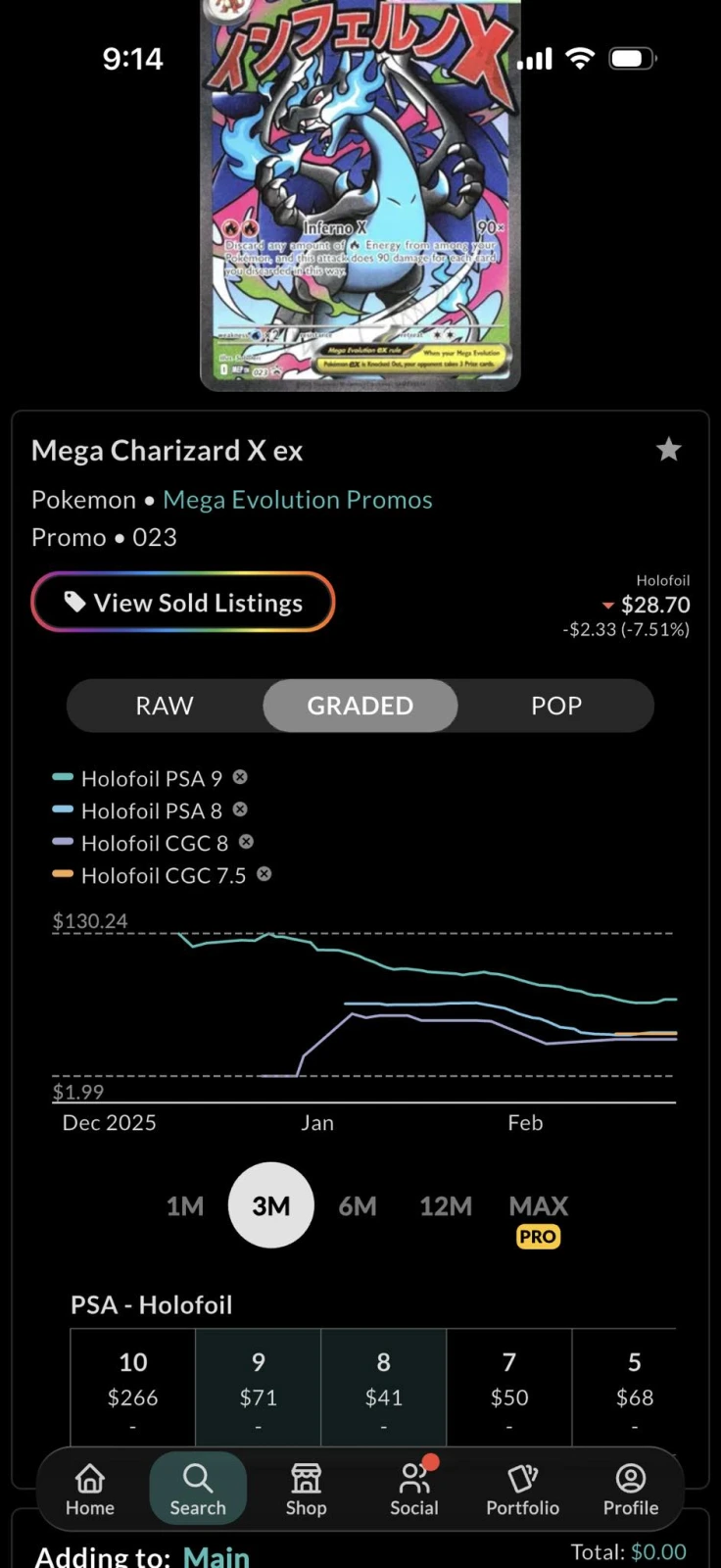
Task: Remove Holofoil CGC 8 series from chart
Action: tap(246, 842)
